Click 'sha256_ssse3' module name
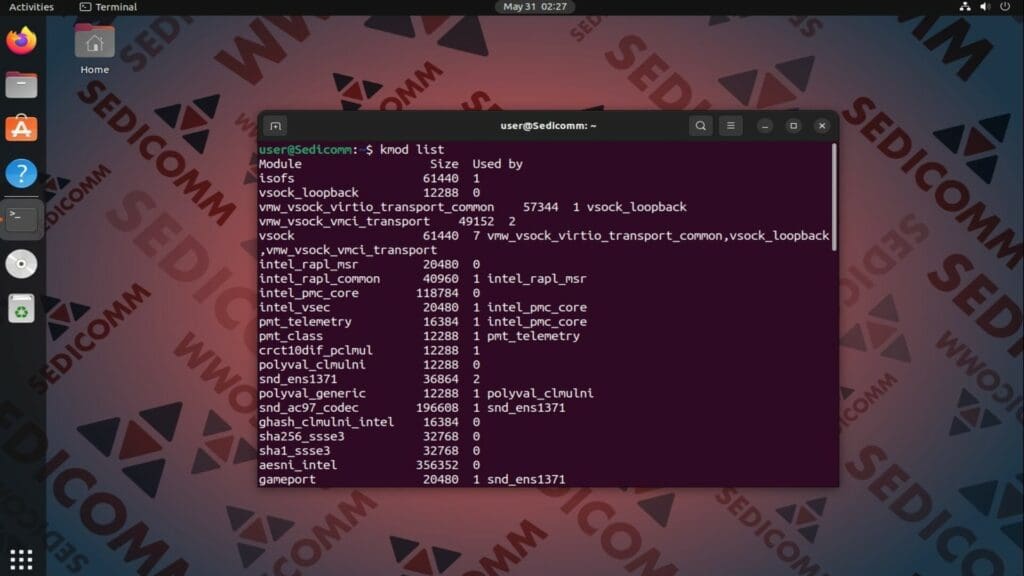Viewport: 1024px width, 576px height. point(301,437)
